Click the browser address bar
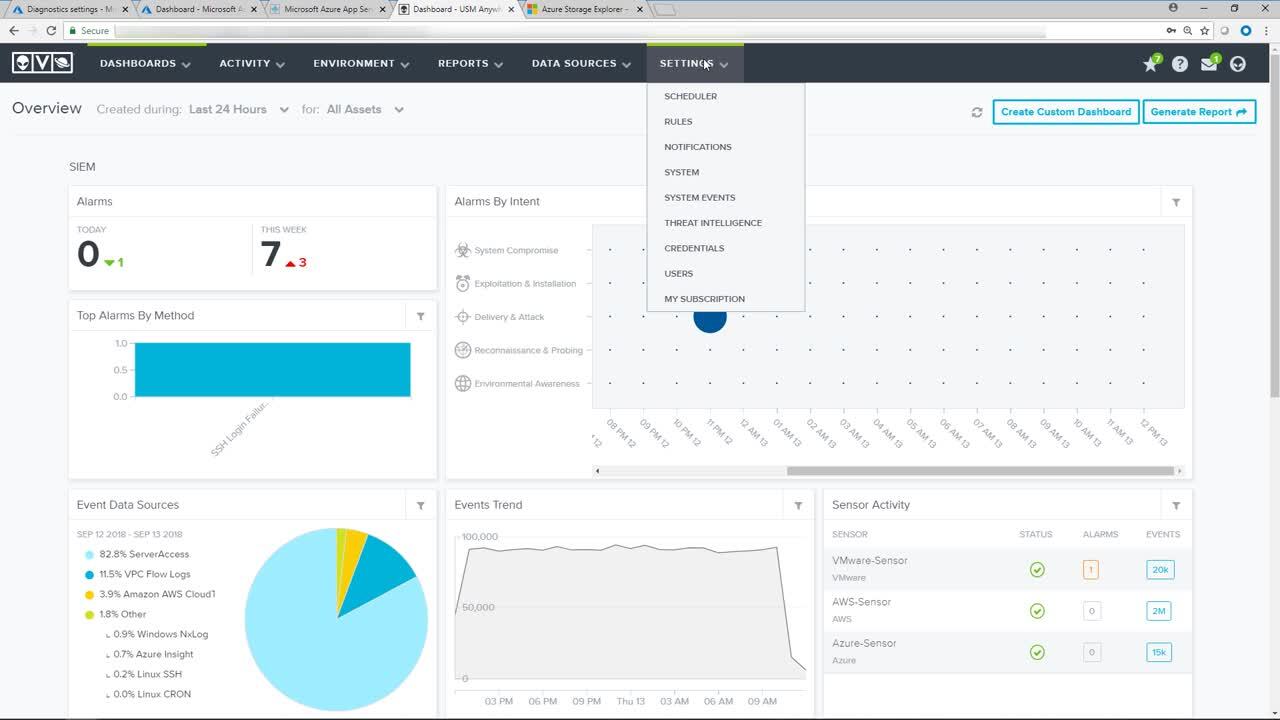Screen dimensions: 1280x720 580,31
